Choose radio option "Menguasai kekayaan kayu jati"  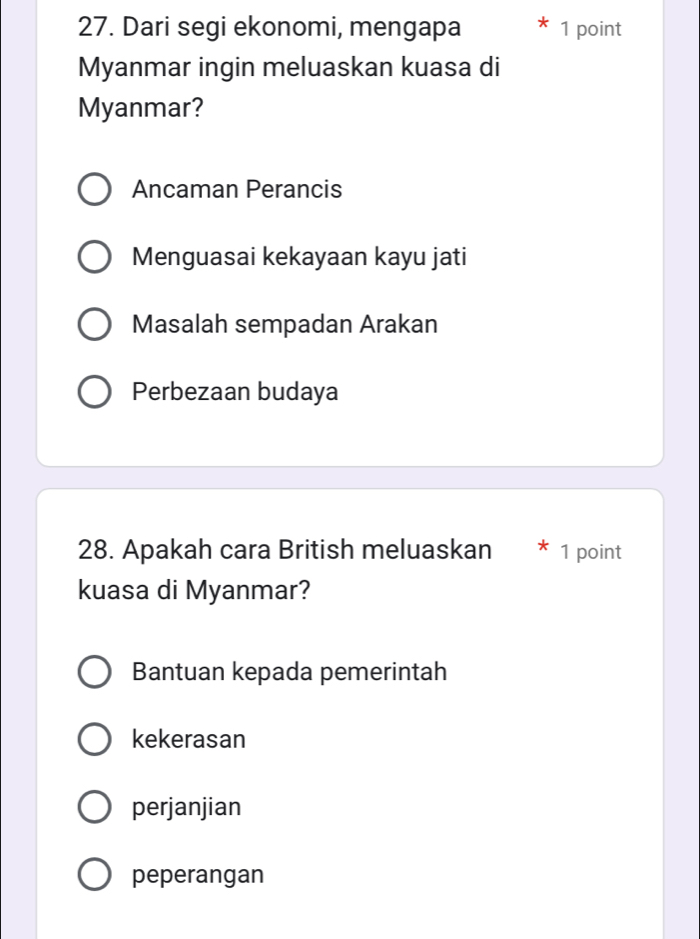[x=95, y=257]
